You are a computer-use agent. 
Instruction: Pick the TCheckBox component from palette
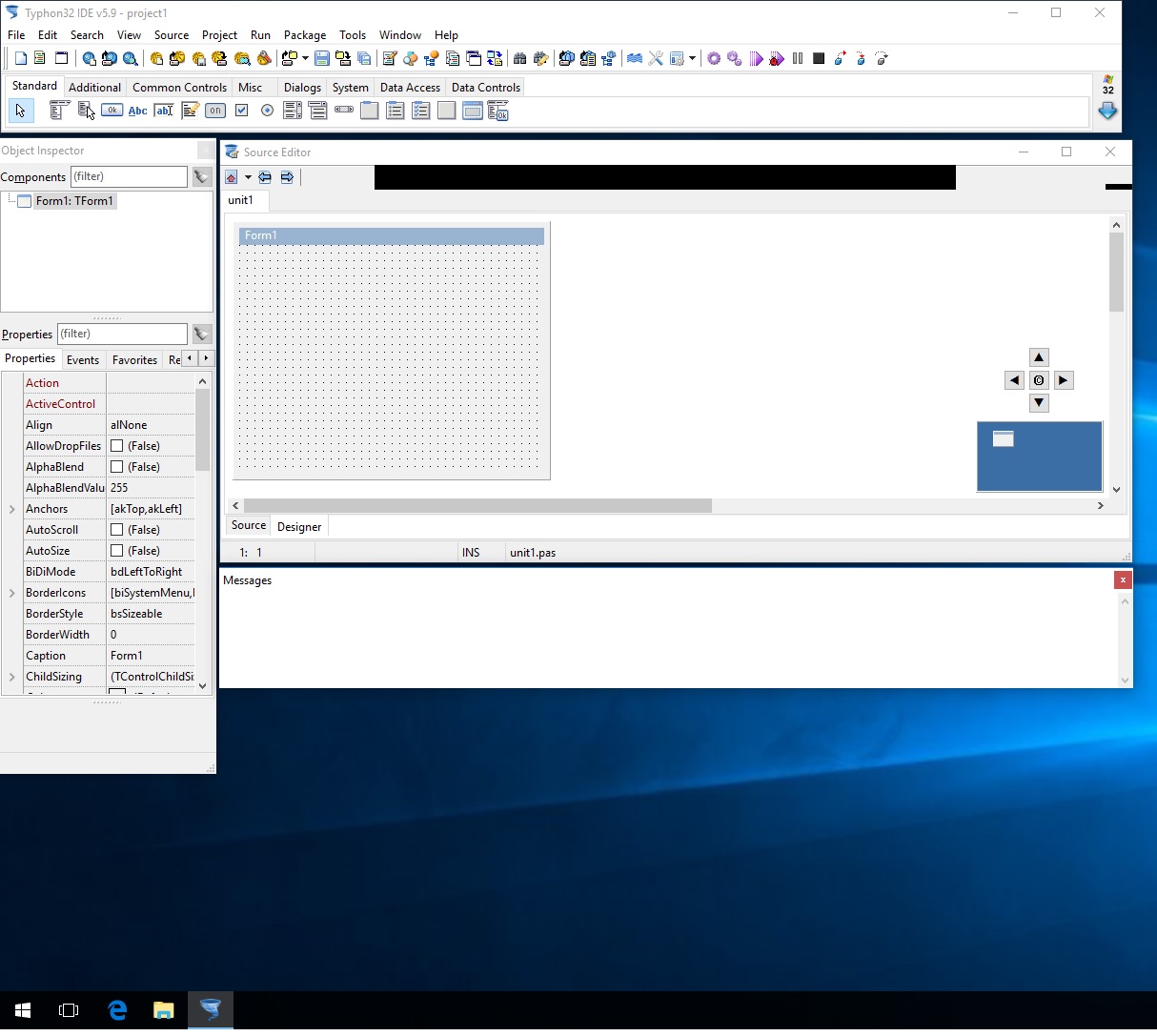click(241, 111)
